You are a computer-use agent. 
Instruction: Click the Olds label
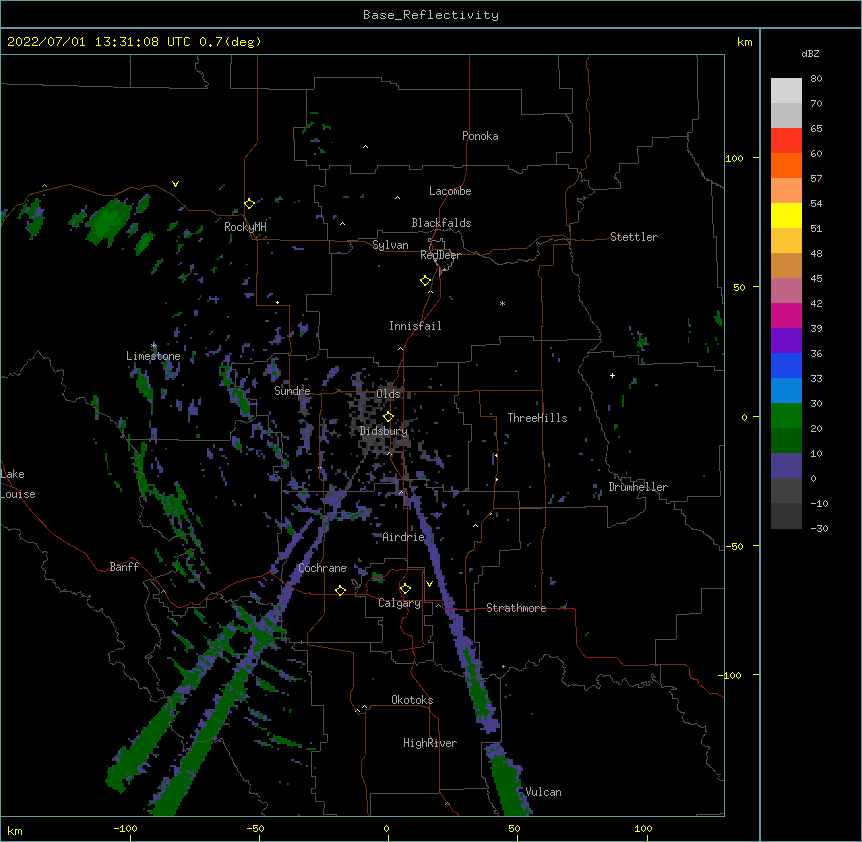pyautogui.click(x=388, y=394)
